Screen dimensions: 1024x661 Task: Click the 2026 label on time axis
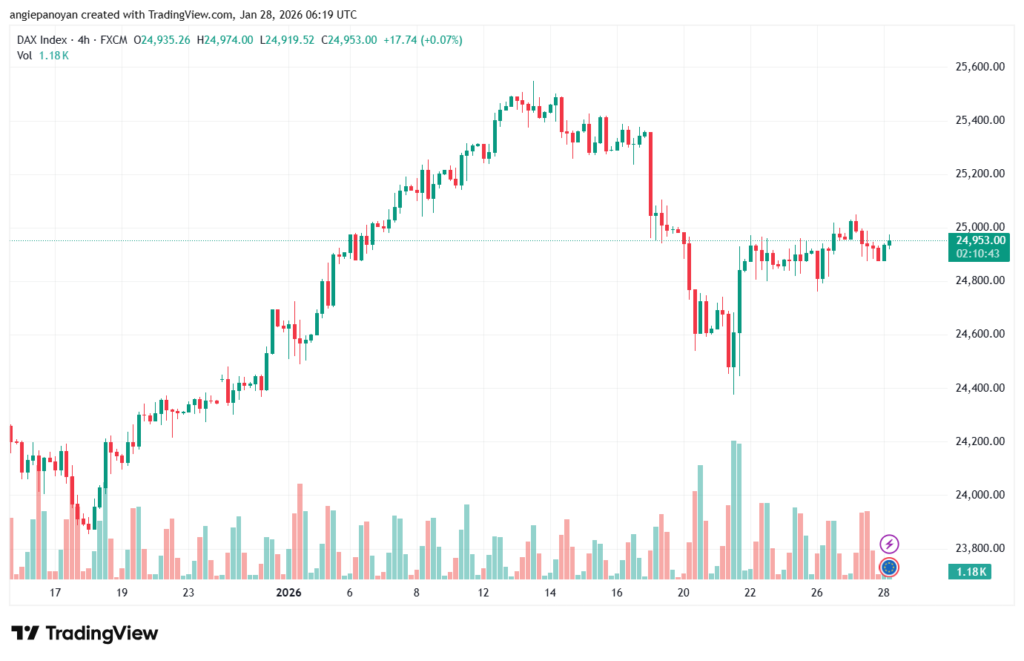[x=288, y=593]
